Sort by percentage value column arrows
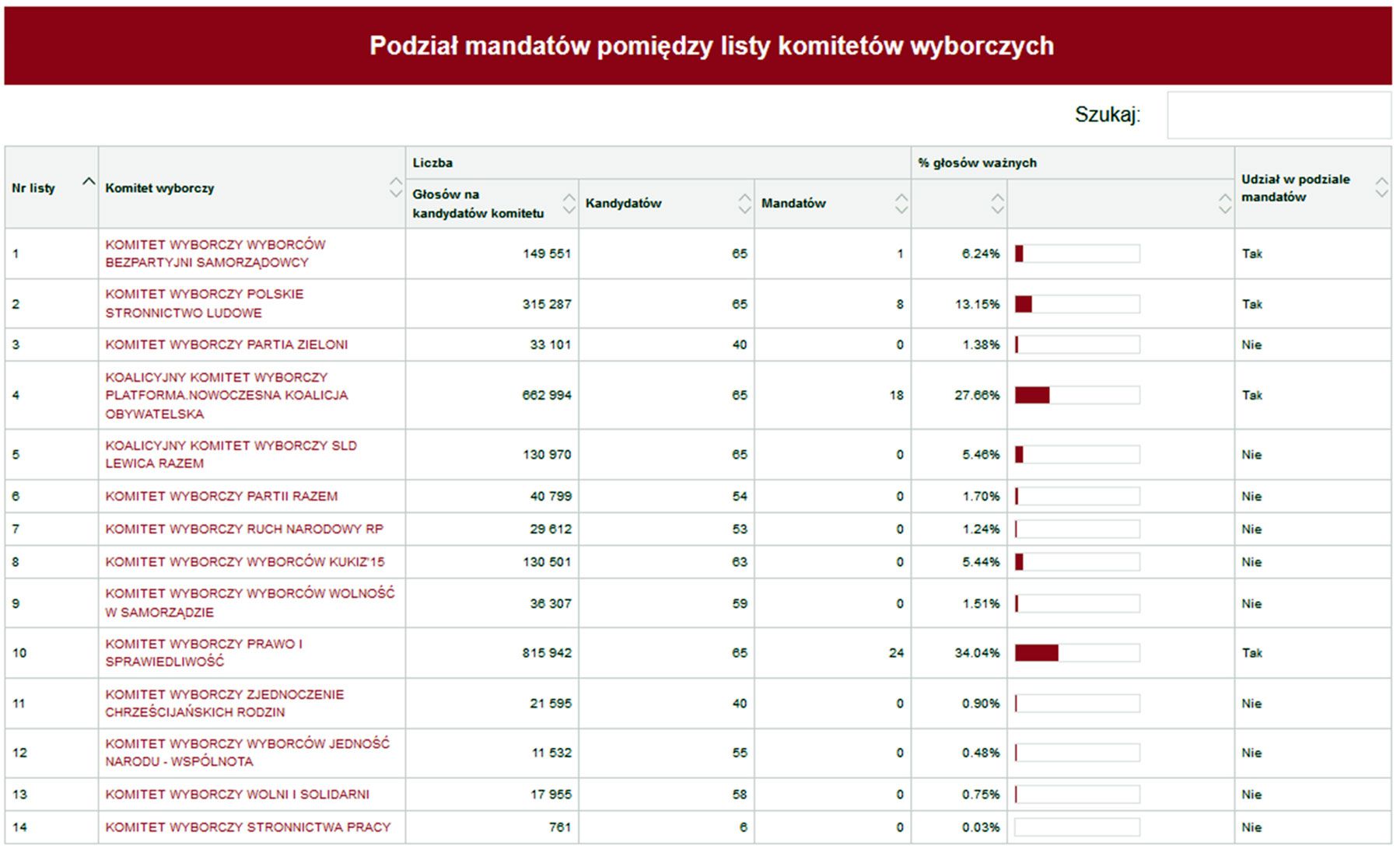This screenshot has width=1400, height=856. 998,203
